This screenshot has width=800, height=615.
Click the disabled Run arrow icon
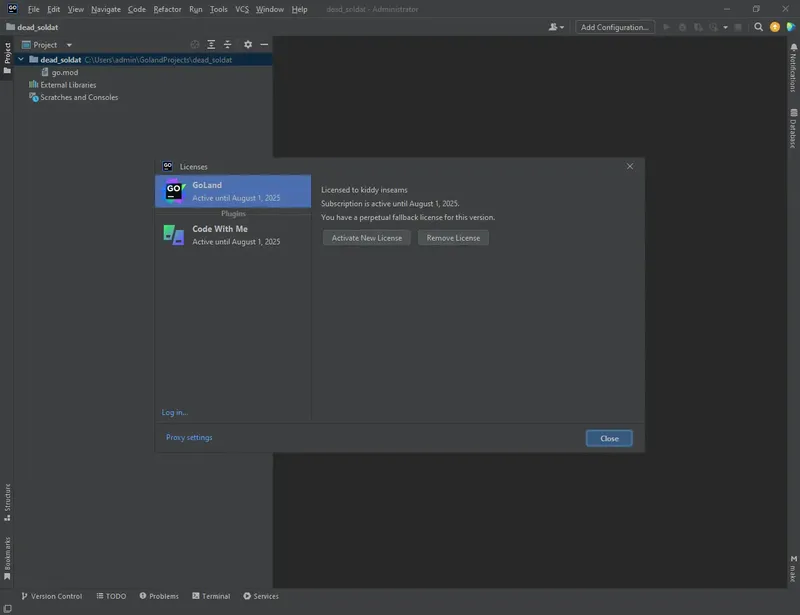(x=666, y=27)
